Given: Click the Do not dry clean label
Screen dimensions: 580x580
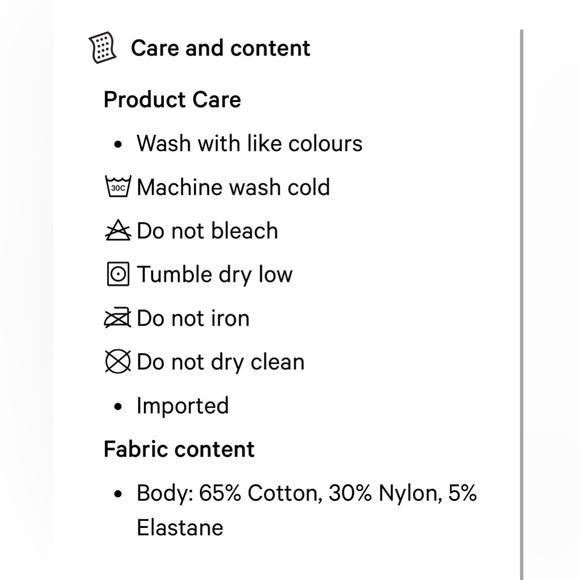Looking at the screenshot, I should pyautogui.click(x=221, y=362).
